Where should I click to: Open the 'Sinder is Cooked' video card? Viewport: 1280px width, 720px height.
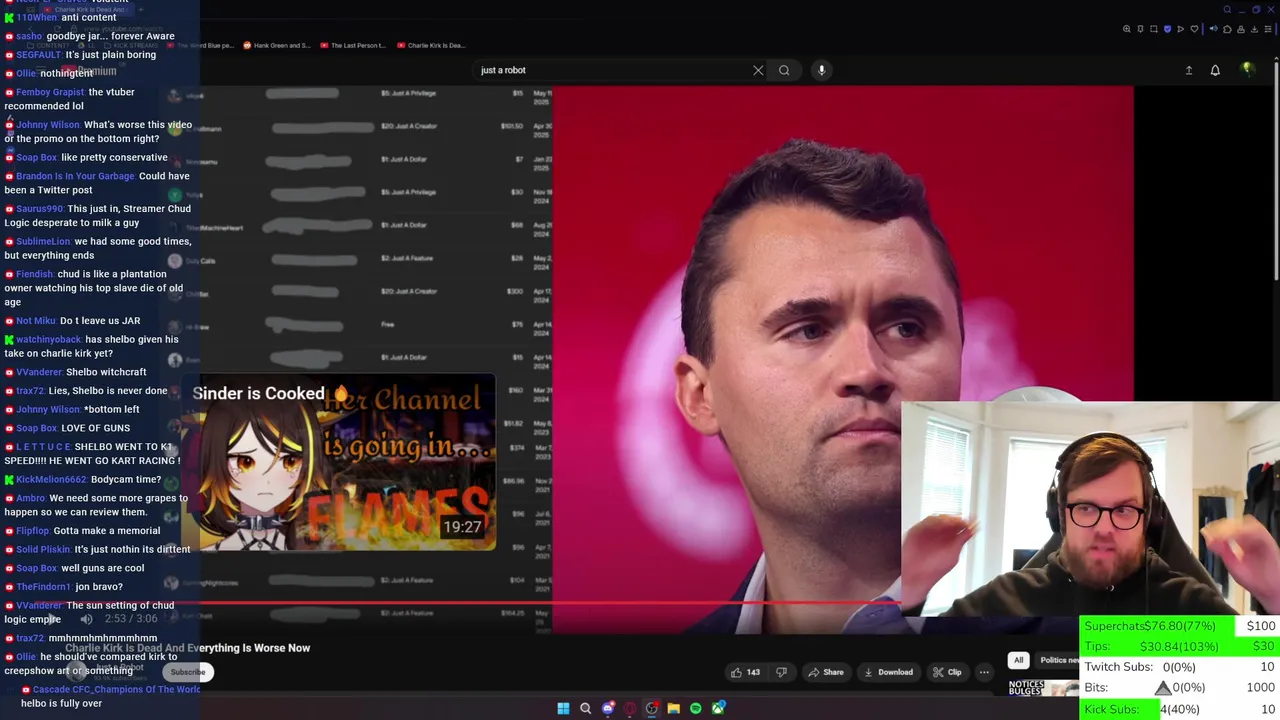[339, 463]
